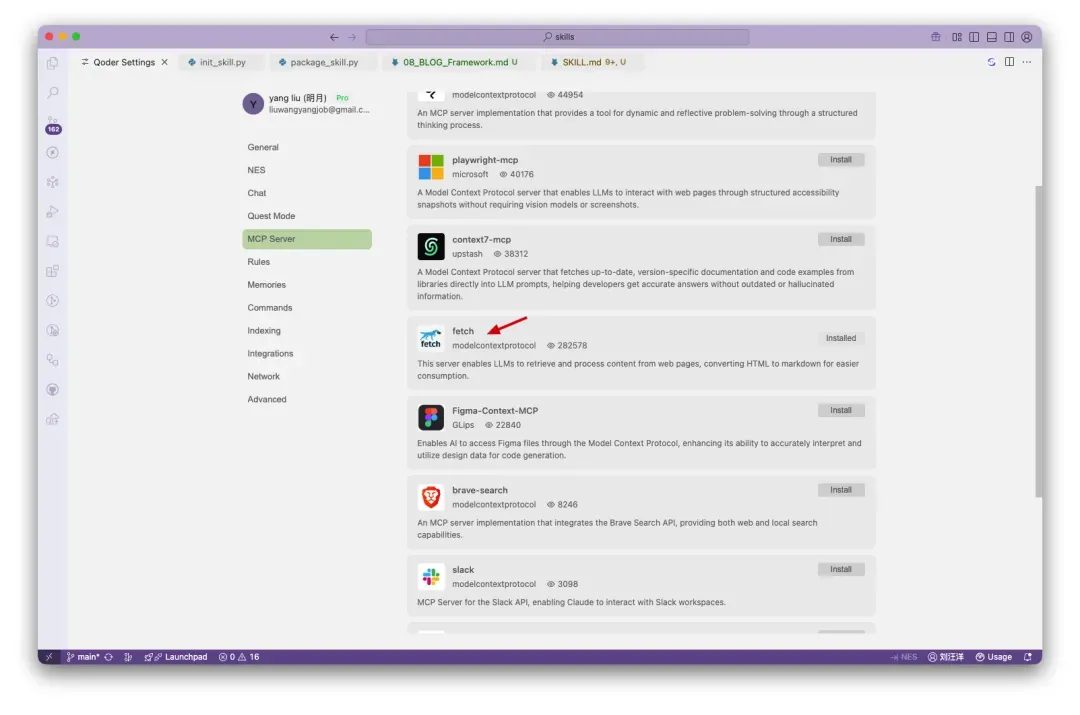This screenshot has width=1080, height=715.
Task: Click Usage in the status bar
Action: coord(993,657)
